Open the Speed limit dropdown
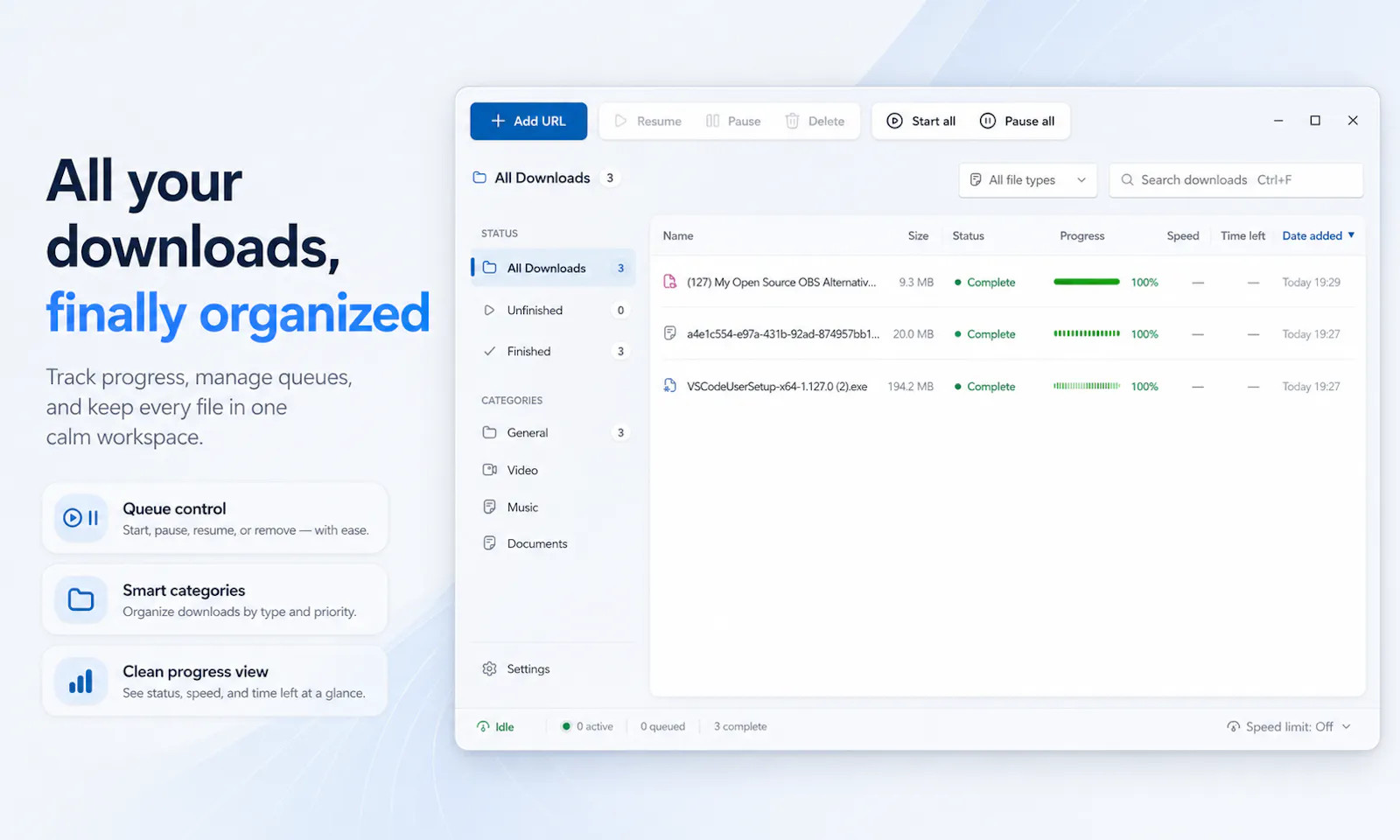The height and width of the screenshot is (840, 1400). pos(1289,726)
